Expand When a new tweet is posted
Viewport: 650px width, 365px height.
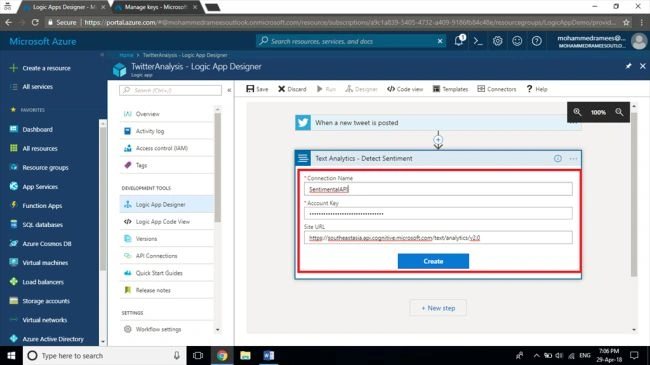[x=438, y=123]
